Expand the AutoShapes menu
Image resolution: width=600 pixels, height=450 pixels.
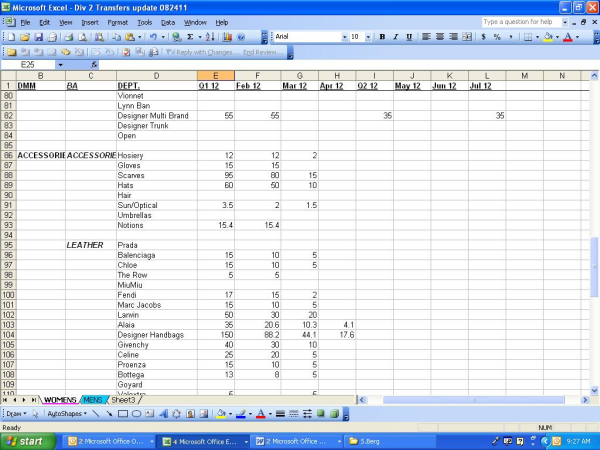click(66, 413)
